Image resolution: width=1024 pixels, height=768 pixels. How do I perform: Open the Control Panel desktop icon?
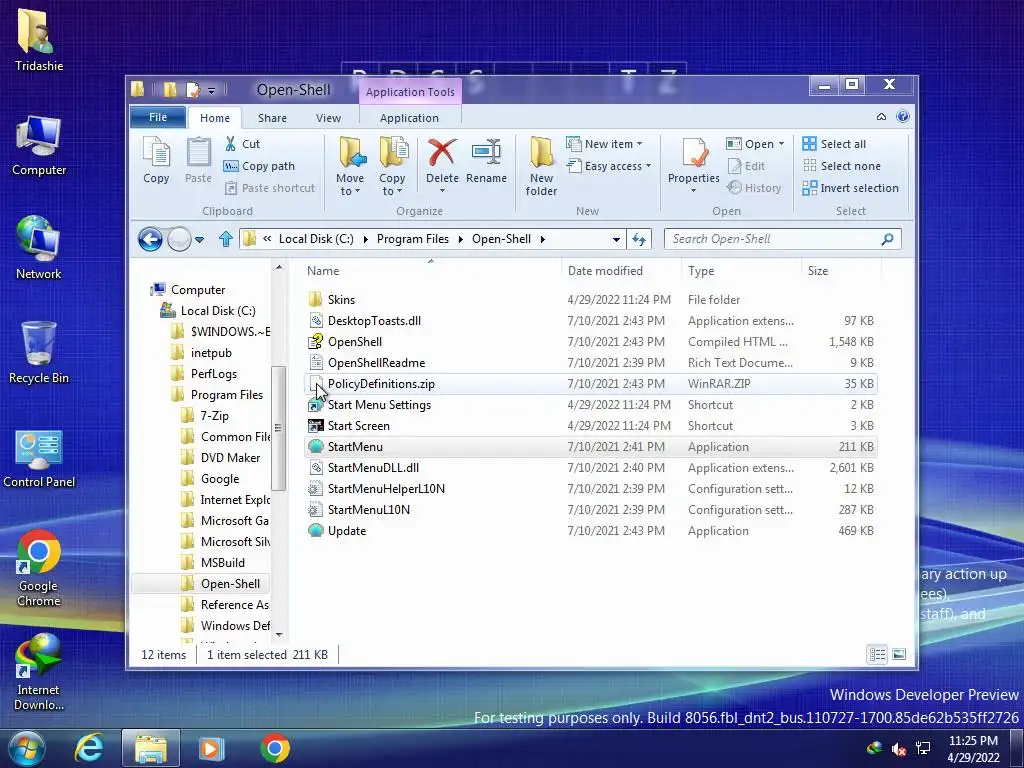pos(39,458)
